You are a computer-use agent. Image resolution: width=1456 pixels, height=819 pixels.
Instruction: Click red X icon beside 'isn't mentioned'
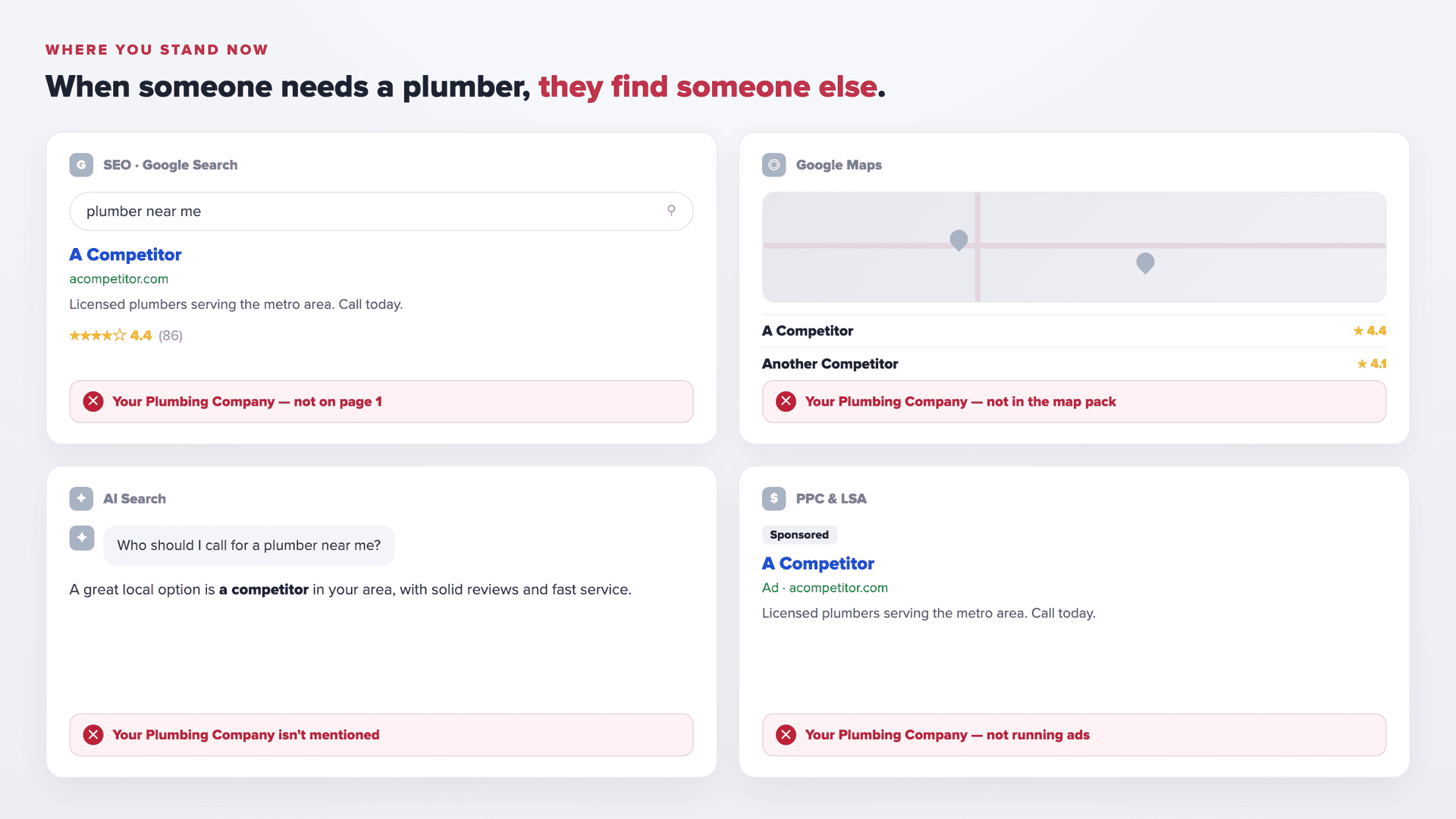tap(93, 735)
